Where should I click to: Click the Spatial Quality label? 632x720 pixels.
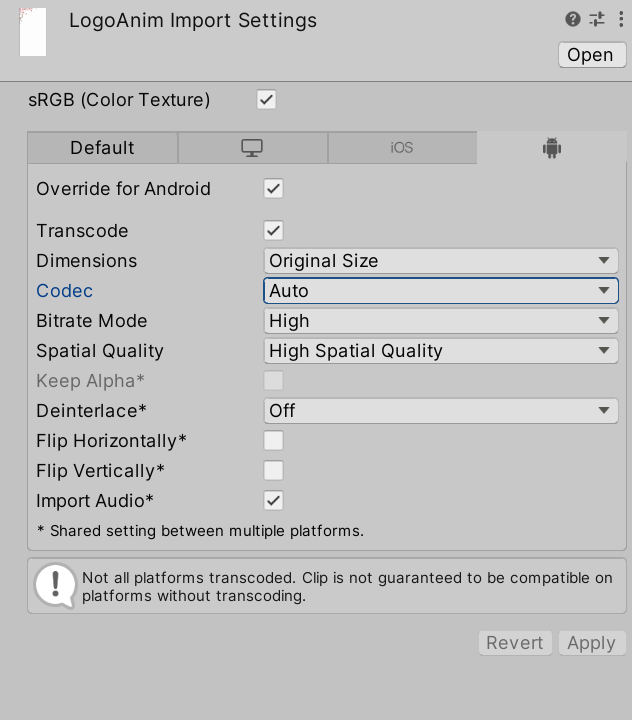(100, 351)
